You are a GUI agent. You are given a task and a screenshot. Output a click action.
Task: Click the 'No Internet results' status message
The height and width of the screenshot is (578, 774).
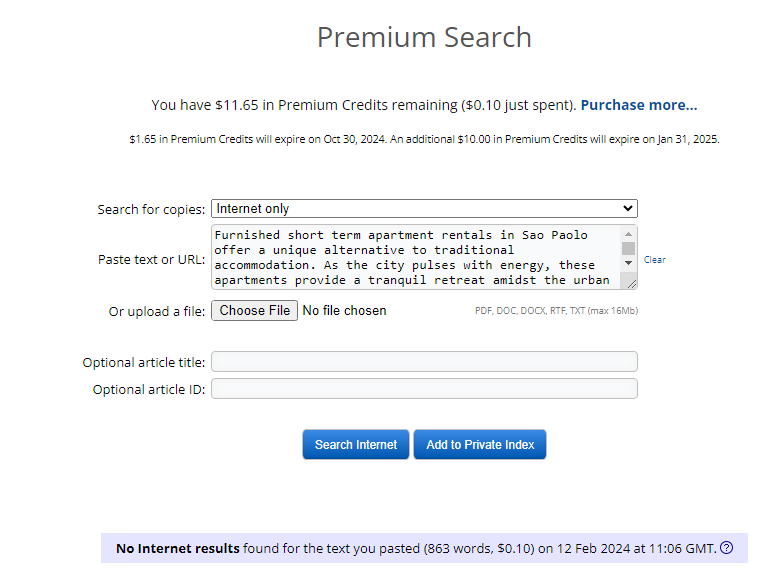(415, 548)
